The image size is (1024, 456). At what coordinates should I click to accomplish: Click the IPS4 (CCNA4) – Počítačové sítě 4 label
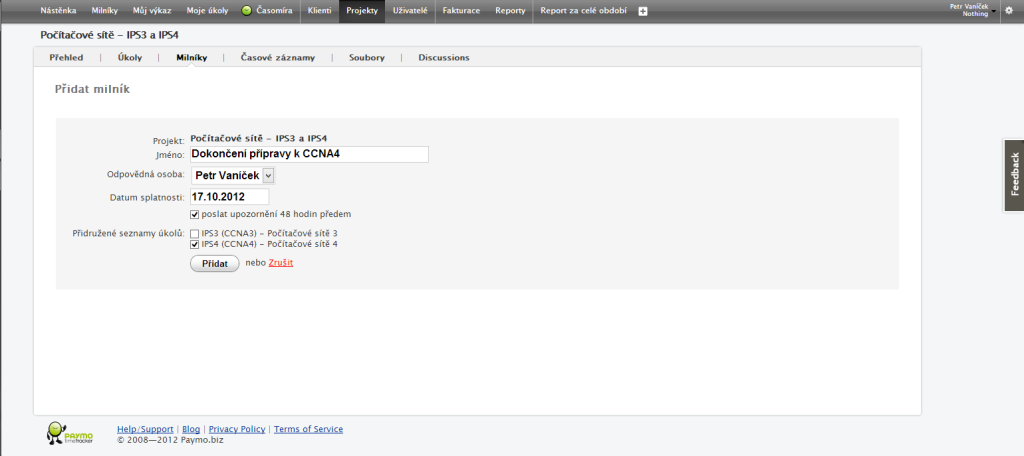coord(270,244)
